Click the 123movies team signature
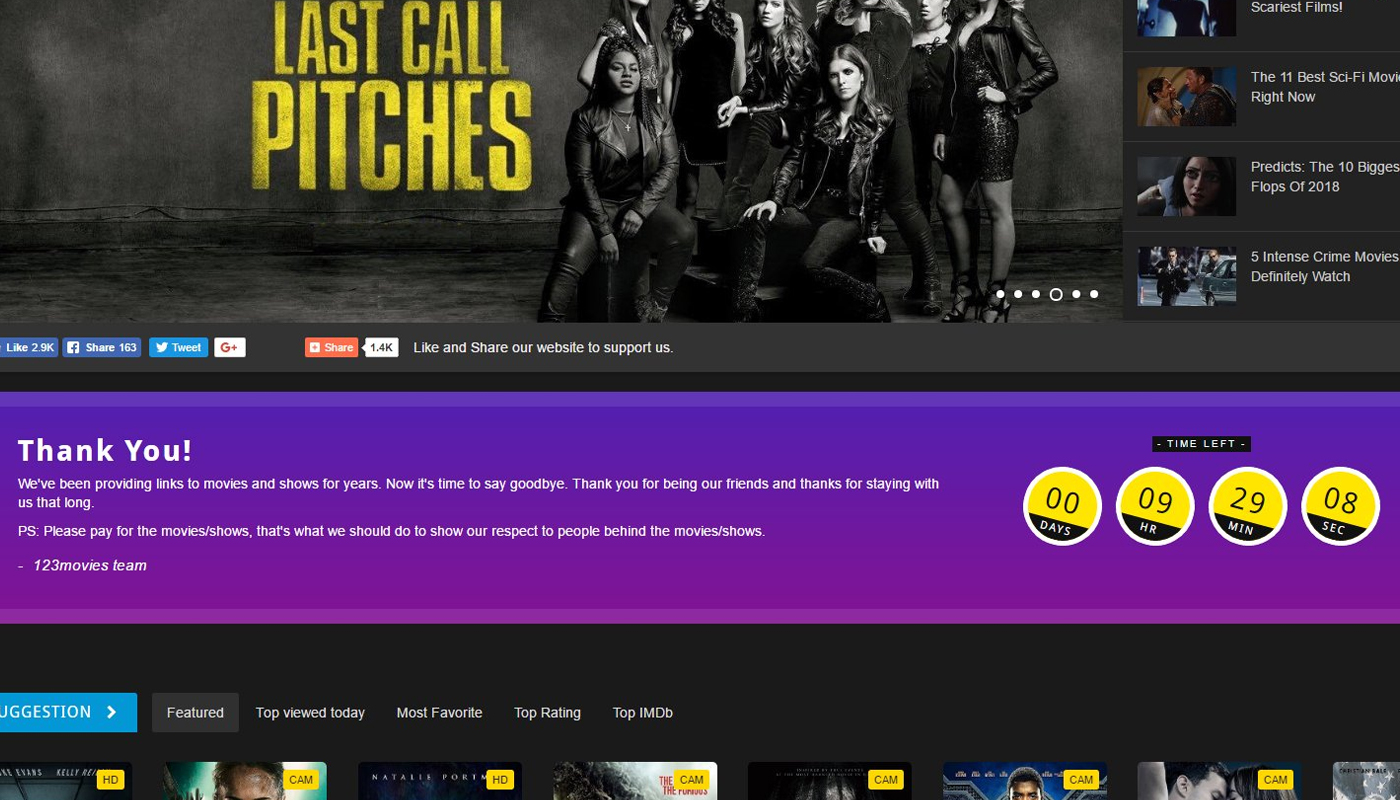Viewport: 1400px width, 800px height. [x=90, y=565]
